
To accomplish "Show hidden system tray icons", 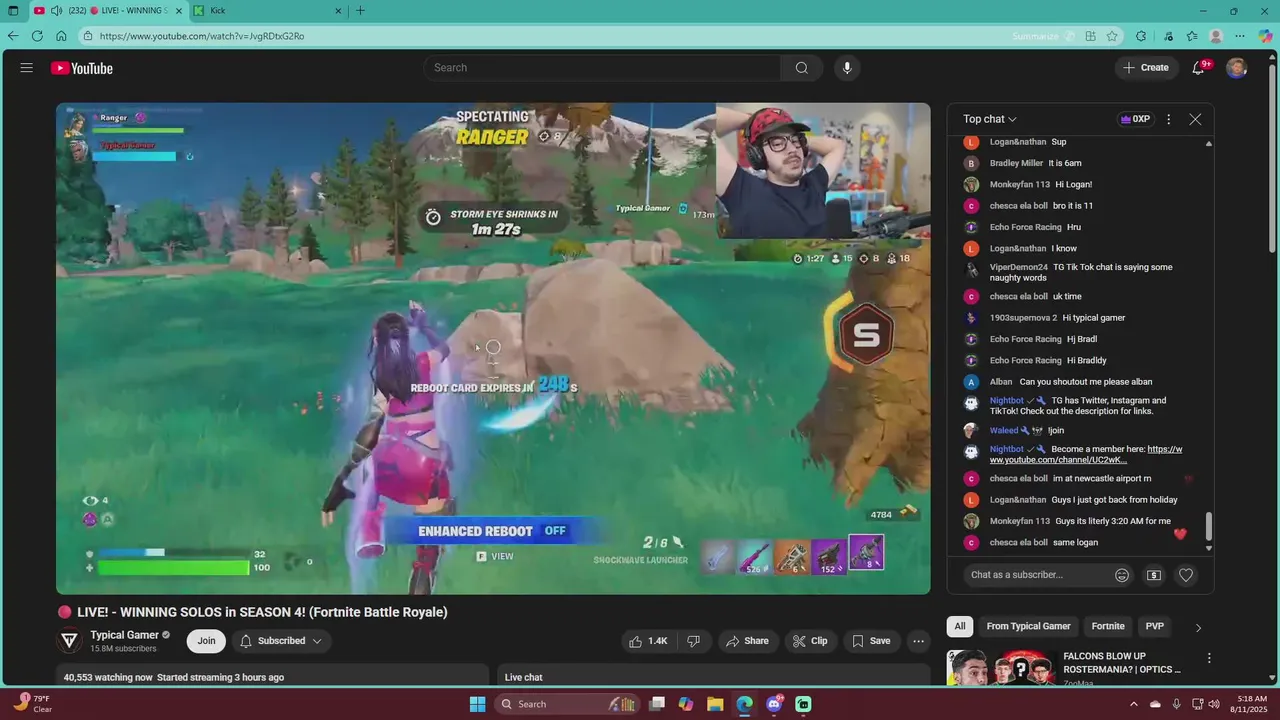I will pos(1134,704).
